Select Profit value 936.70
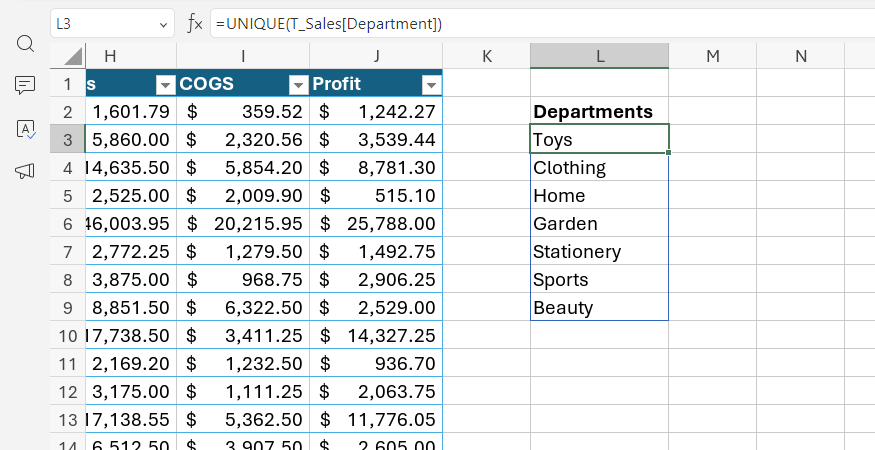The image size is (875, 450). tap(376, 363)
